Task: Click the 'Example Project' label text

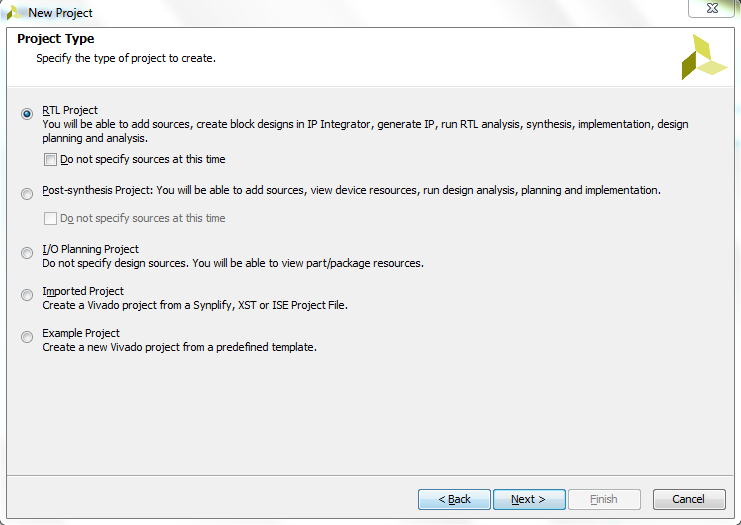Action: (x=81, y=333)
